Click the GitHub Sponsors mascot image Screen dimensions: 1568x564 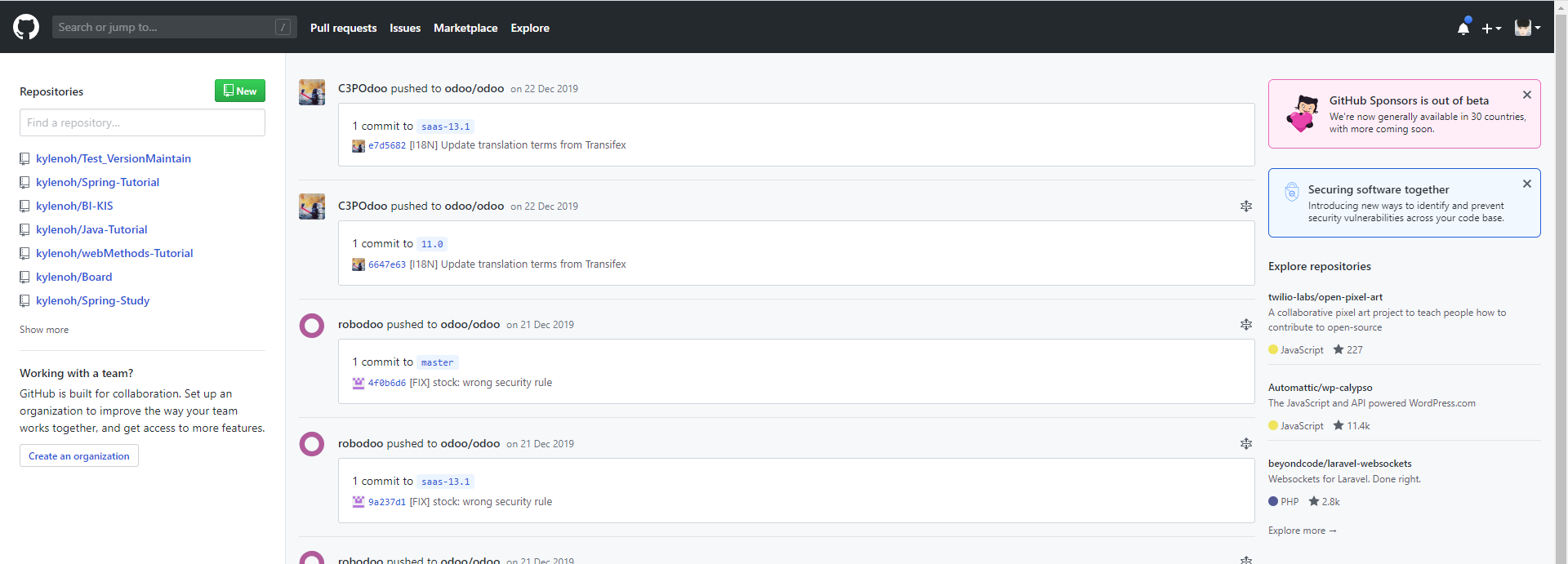click(1303, 113)
